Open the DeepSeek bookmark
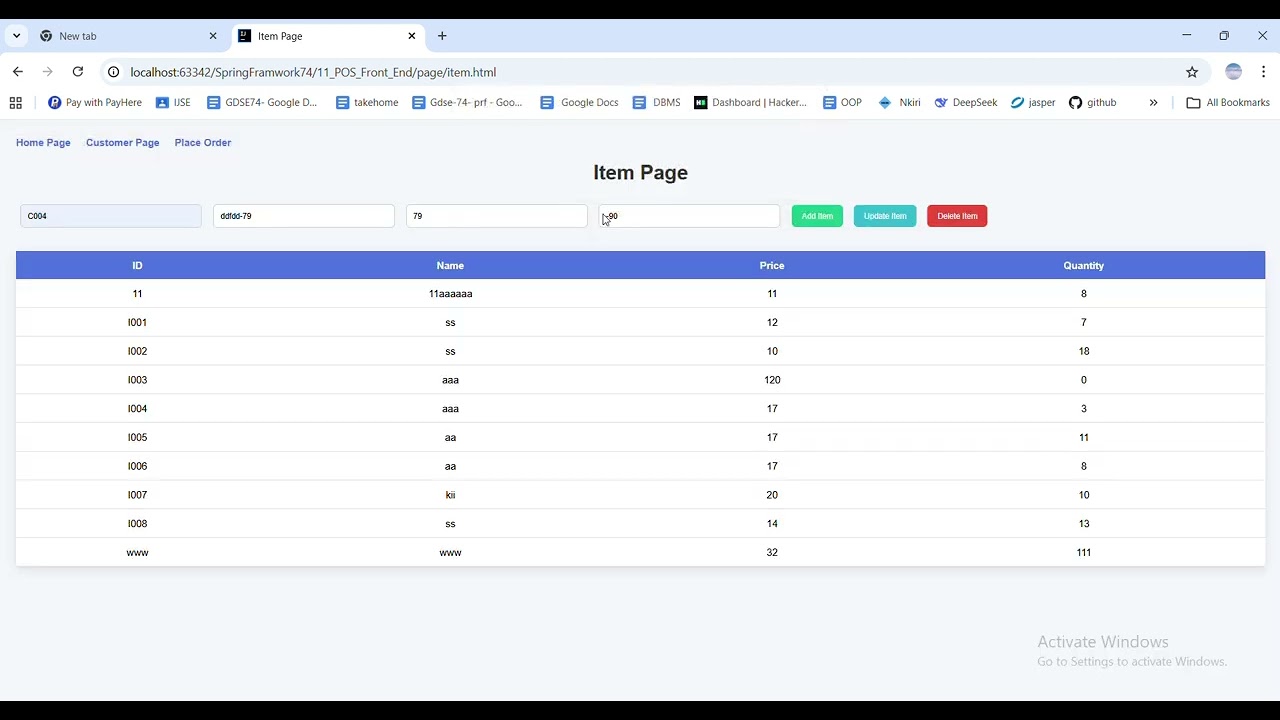 coord(965,103)
